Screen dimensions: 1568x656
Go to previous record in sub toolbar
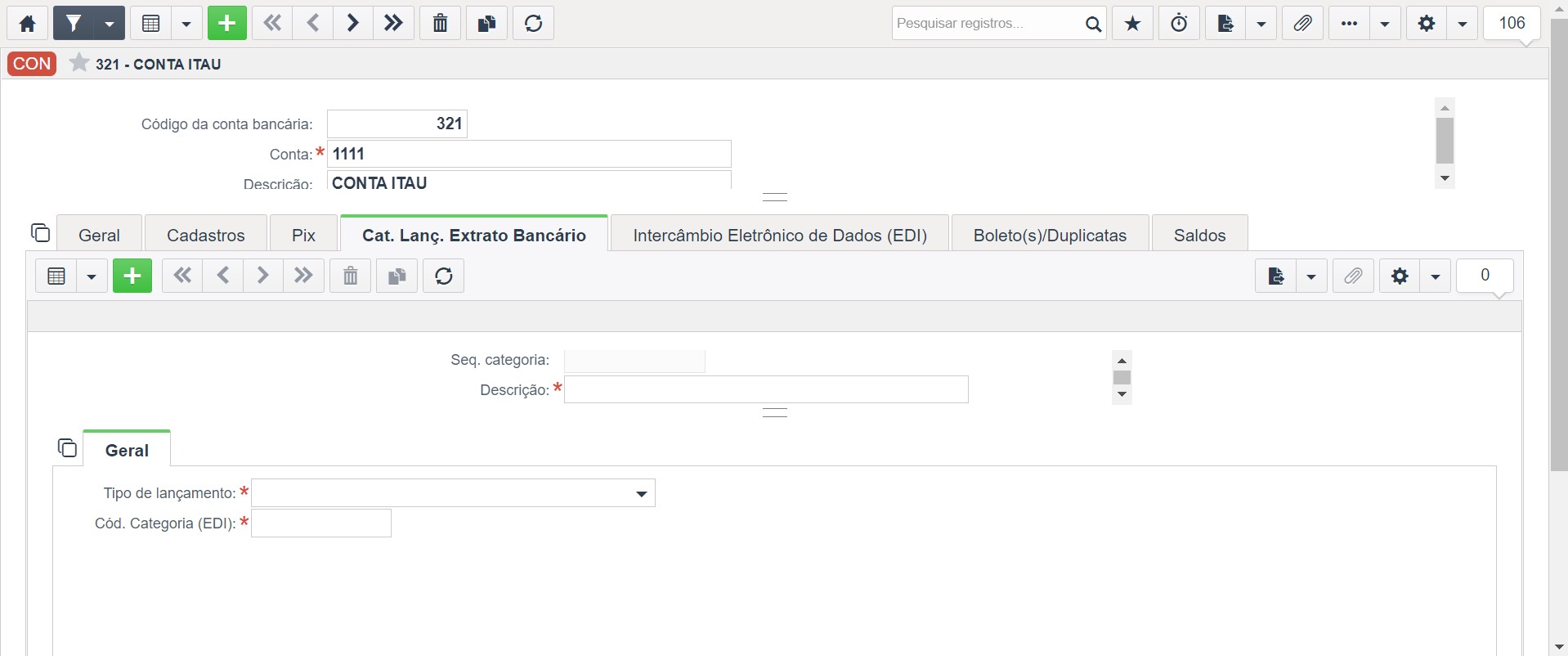pyautogui.click(x=222, y=276)
